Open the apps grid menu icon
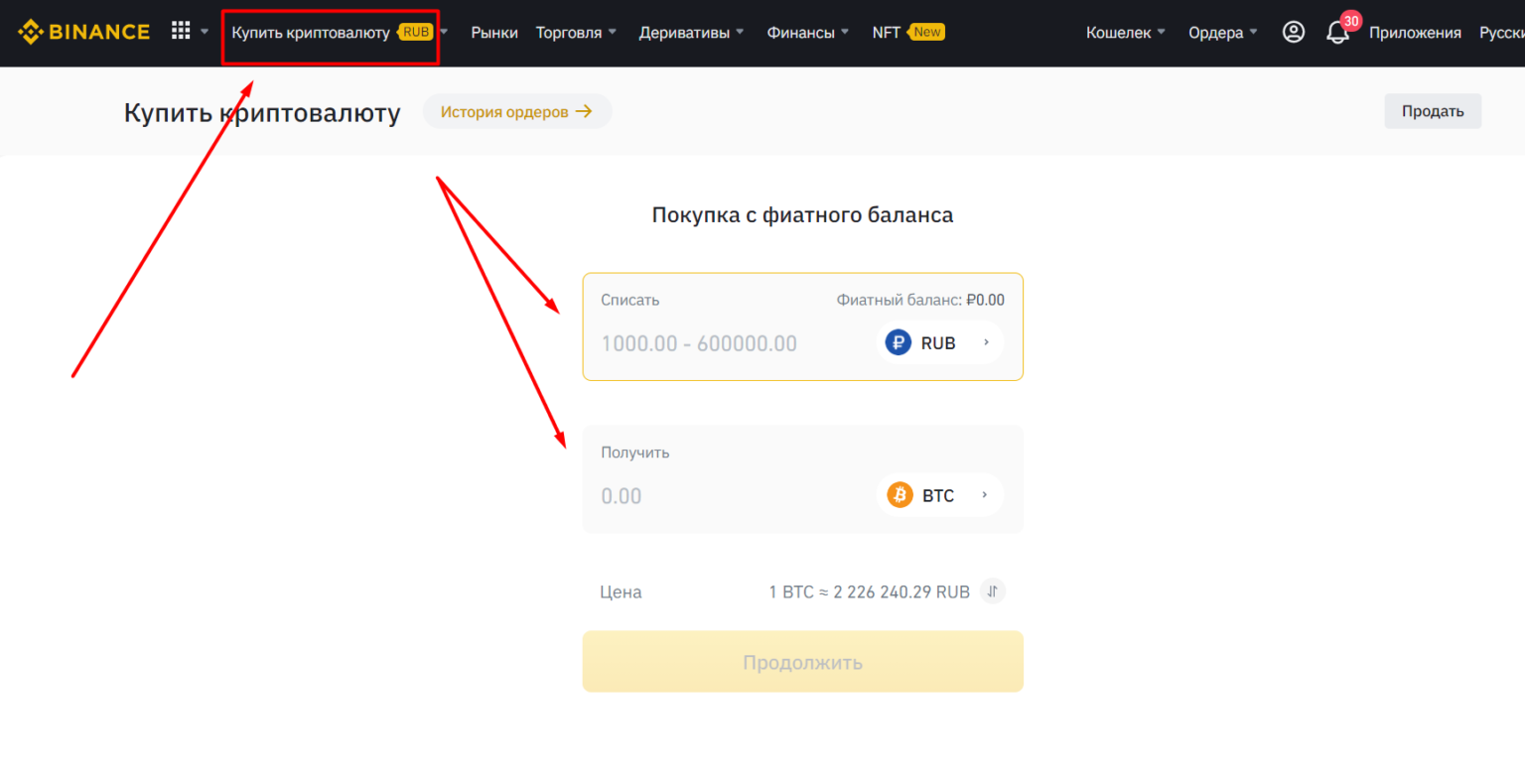Viewport: 1525px width, 784px height. tap(181, 31)
